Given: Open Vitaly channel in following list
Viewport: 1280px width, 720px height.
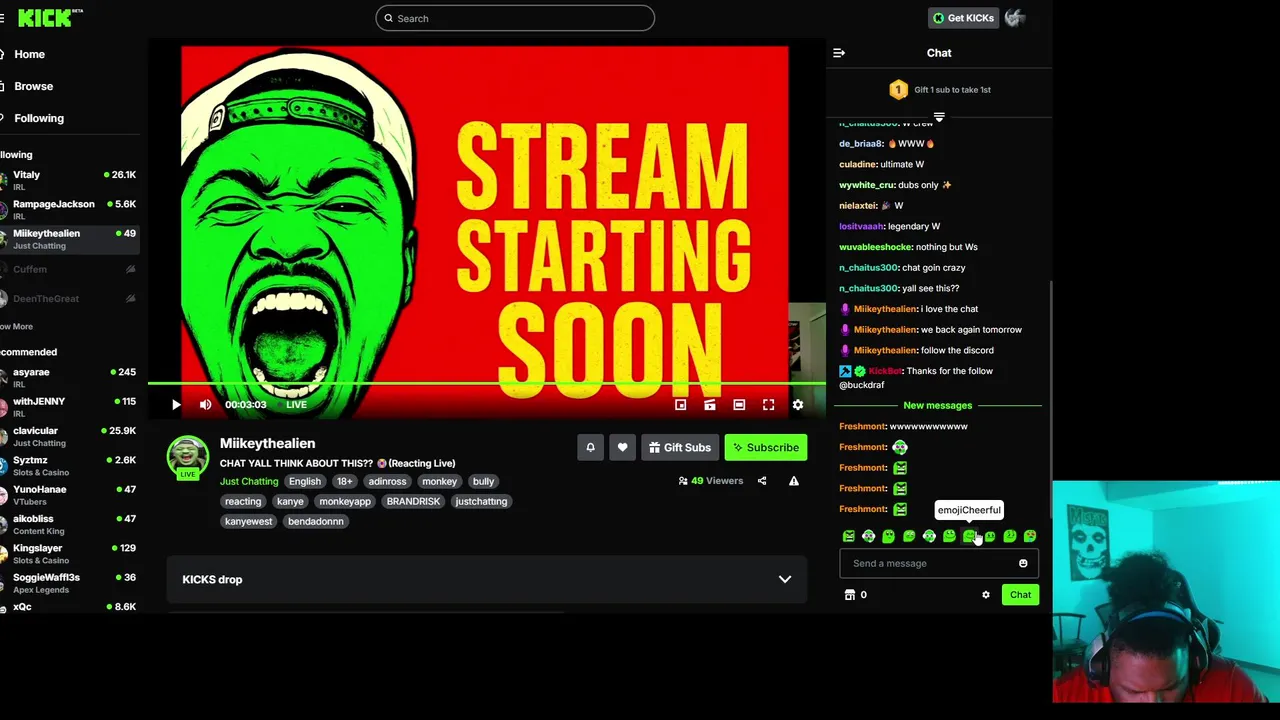Looking at the screenshot, I should pyautogui.click(x=69, y=180).
